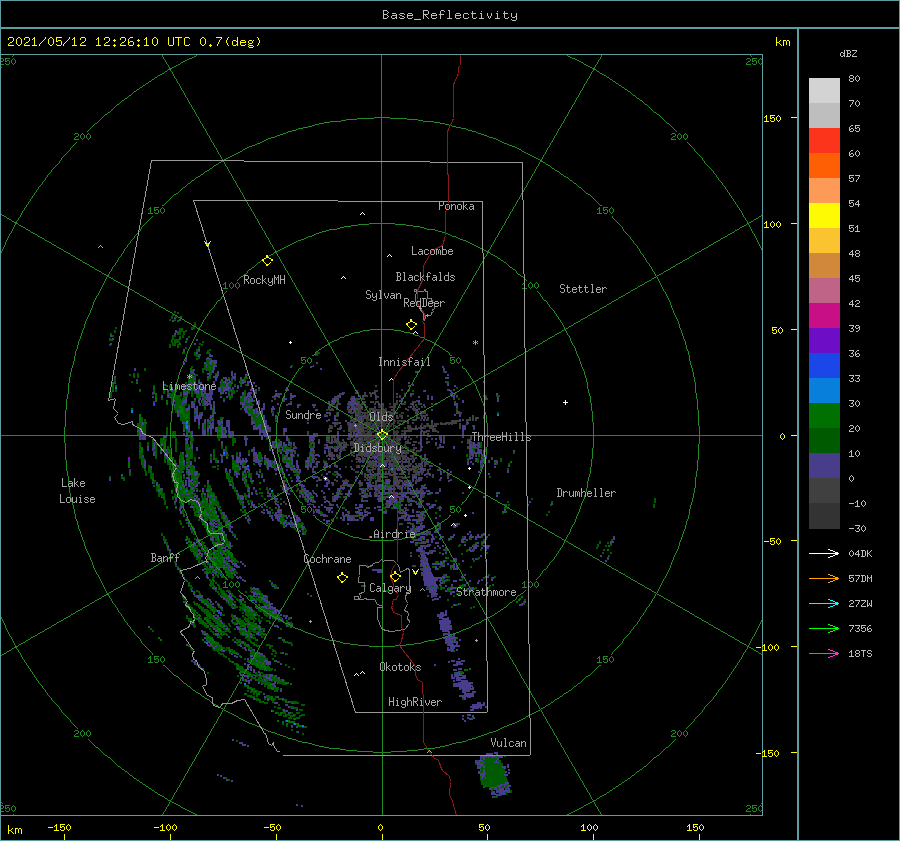Click the Okotoks label
The height and width of the screenshot is (841, 900).
click(x=401, y=667)
